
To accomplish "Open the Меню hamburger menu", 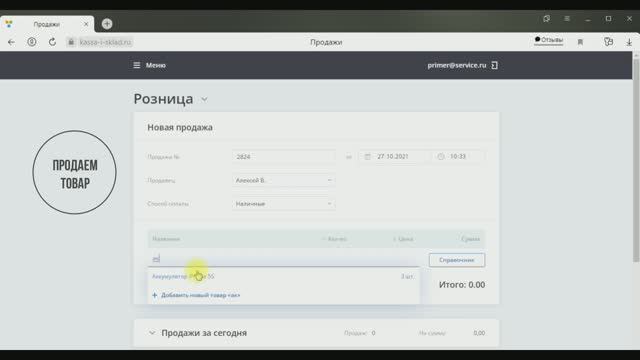I will click(x=149, y=65).
